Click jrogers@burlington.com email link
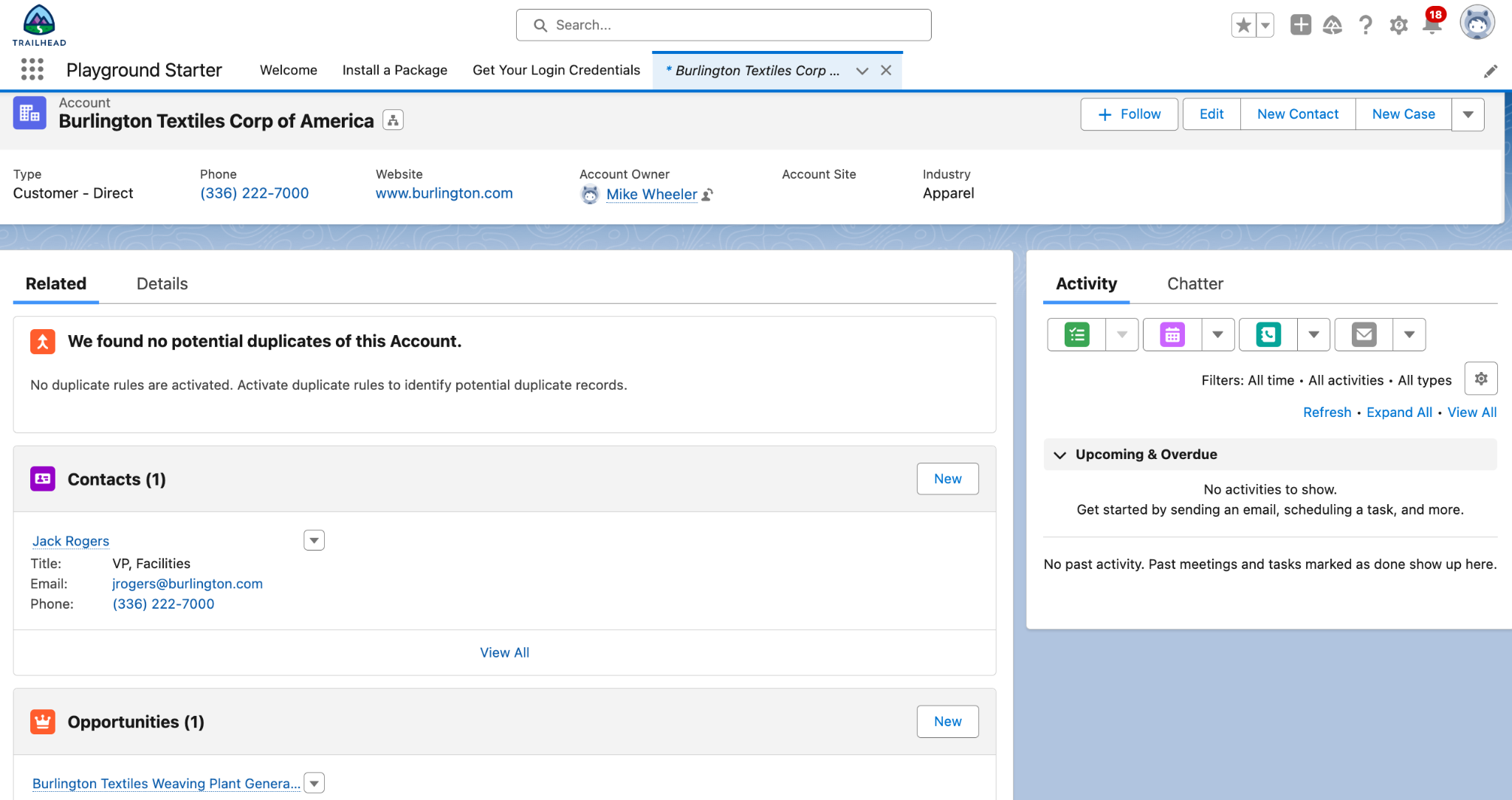 (x=188, y=583)
